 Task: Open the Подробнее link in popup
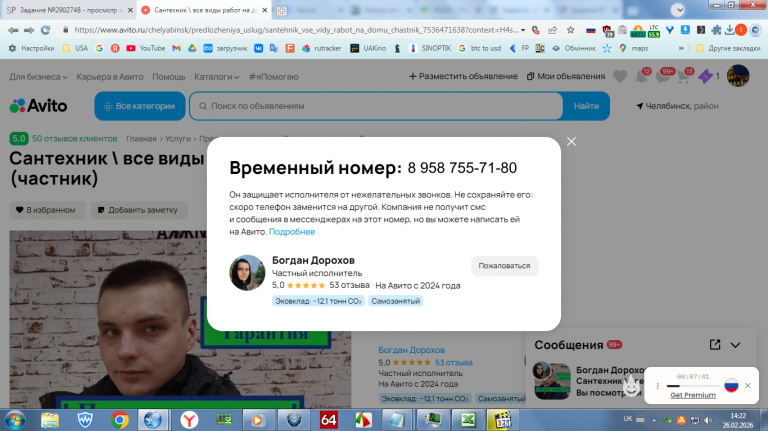[x=292, y=232]
